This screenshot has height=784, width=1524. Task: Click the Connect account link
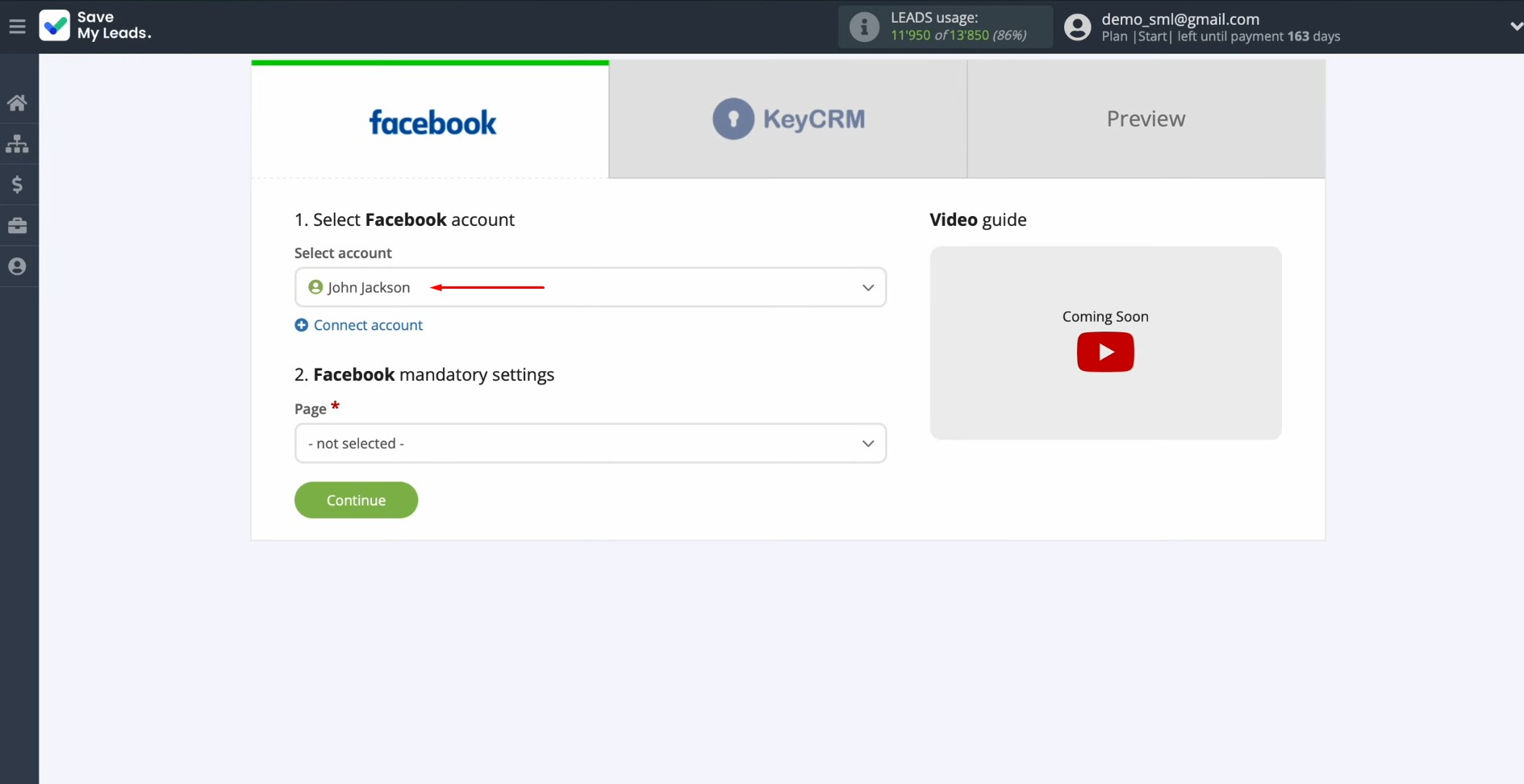(x=368, y=325)
